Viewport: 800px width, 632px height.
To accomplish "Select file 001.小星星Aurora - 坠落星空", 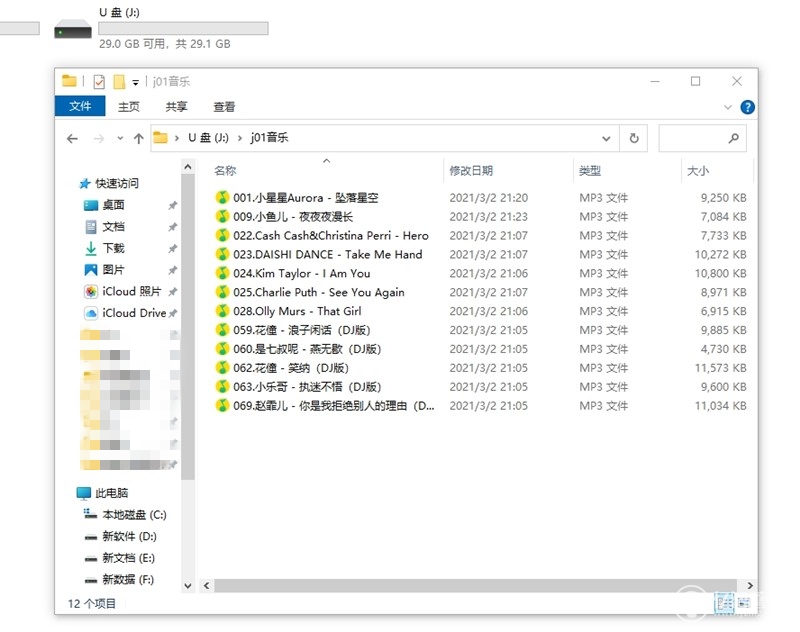I will point(306,198).
